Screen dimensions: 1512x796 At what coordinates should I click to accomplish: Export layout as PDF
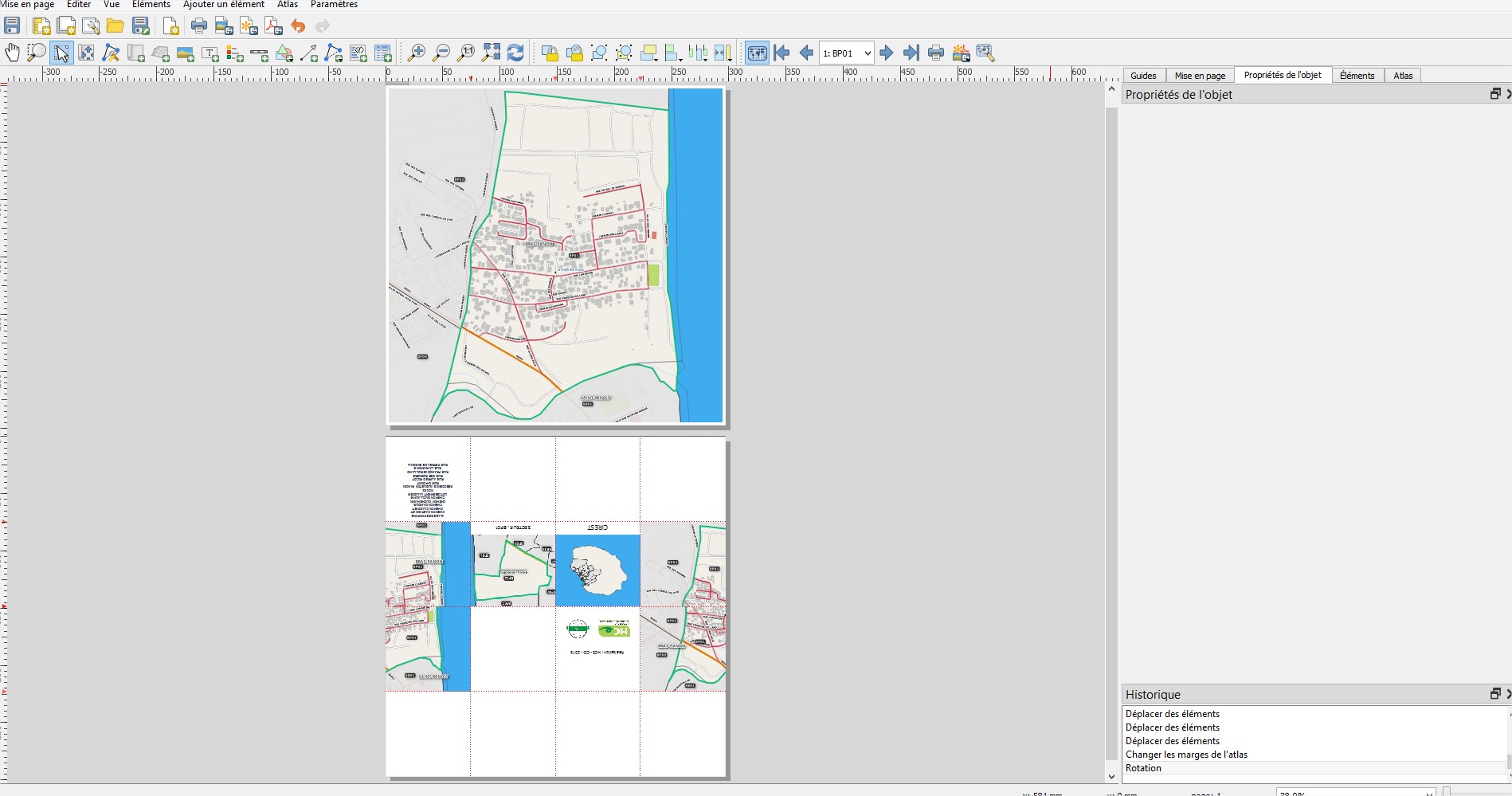point(273,26)
